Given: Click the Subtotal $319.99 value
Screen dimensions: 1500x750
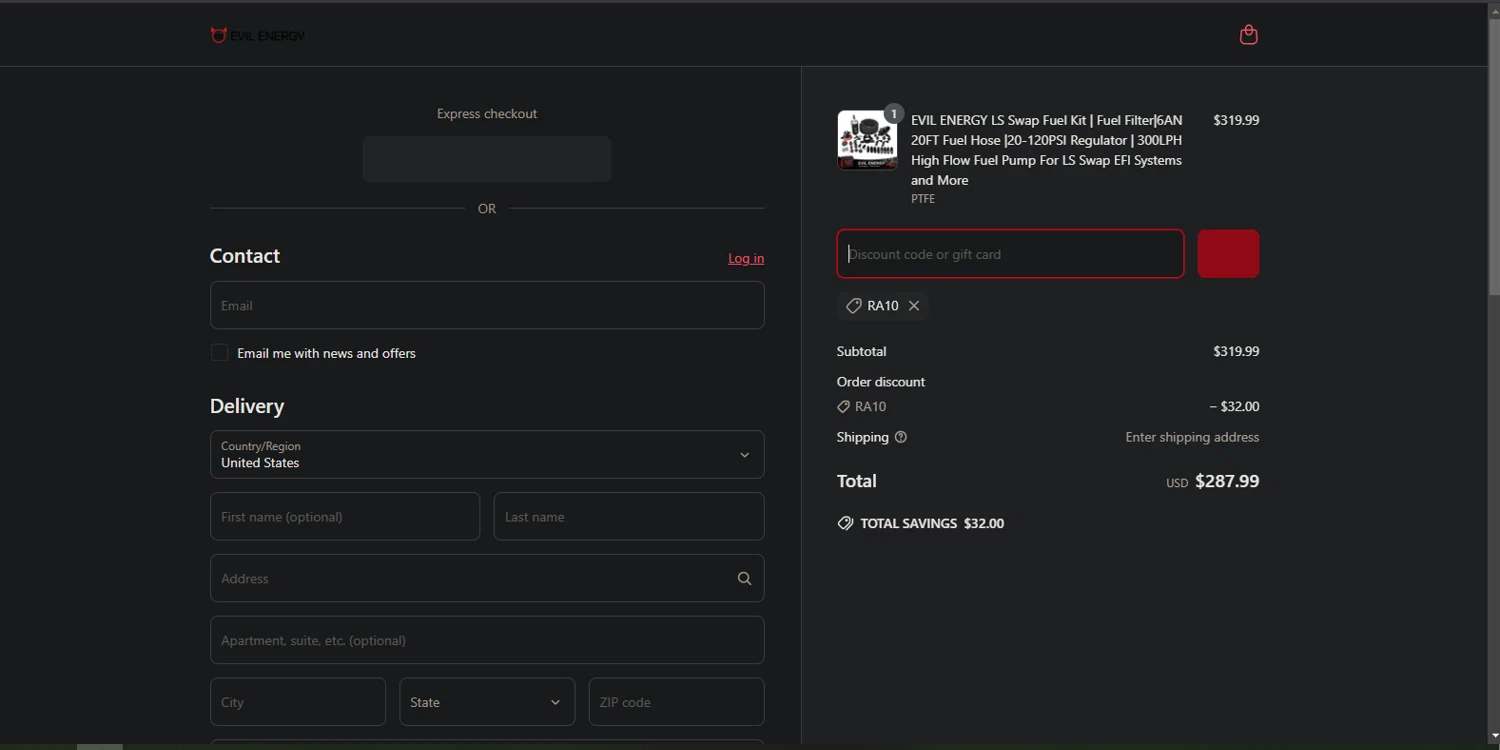Looking at the screenshot, I should 1236,351.
